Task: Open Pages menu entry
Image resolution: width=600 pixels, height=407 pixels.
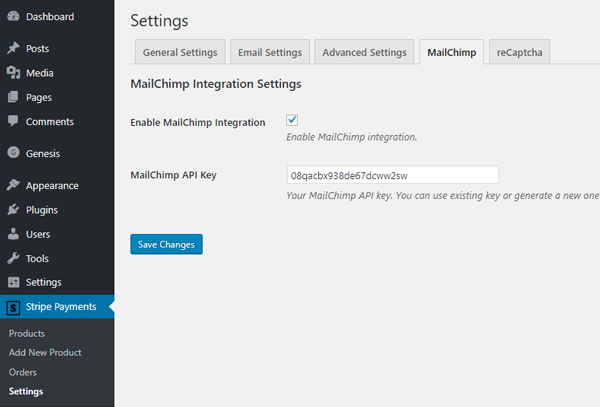Action: point(39,98)
